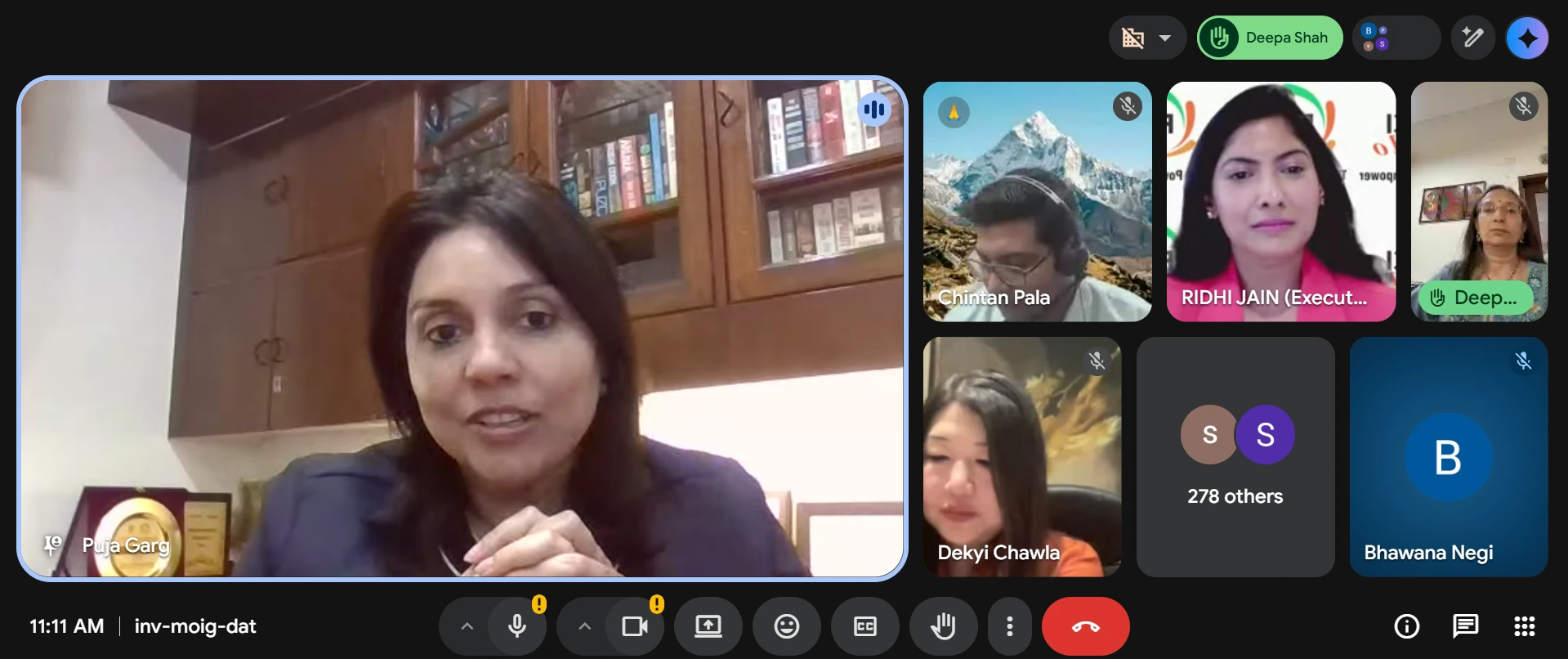
Task: Share your screen with Present now
Action: [708, 626]
